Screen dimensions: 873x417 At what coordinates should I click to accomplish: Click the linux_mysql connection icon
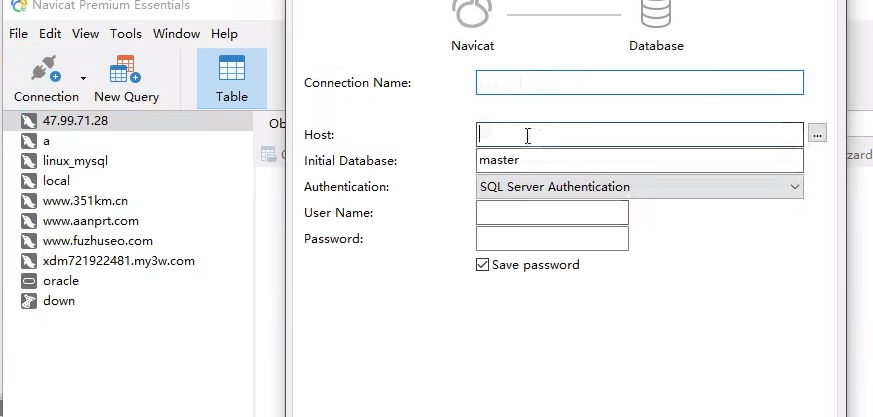point(28,161)
